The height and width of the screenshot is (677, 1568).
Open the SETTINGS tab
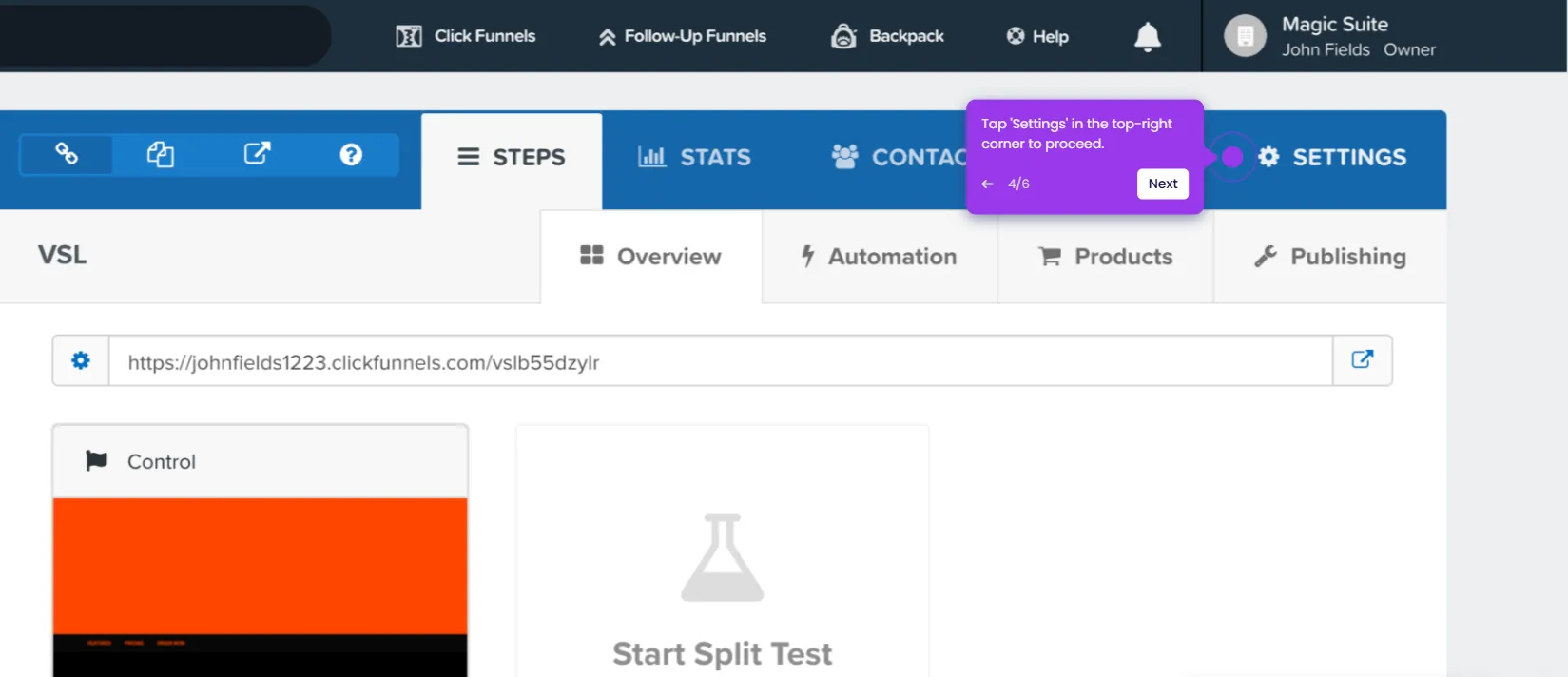[x=1332, y=158]
